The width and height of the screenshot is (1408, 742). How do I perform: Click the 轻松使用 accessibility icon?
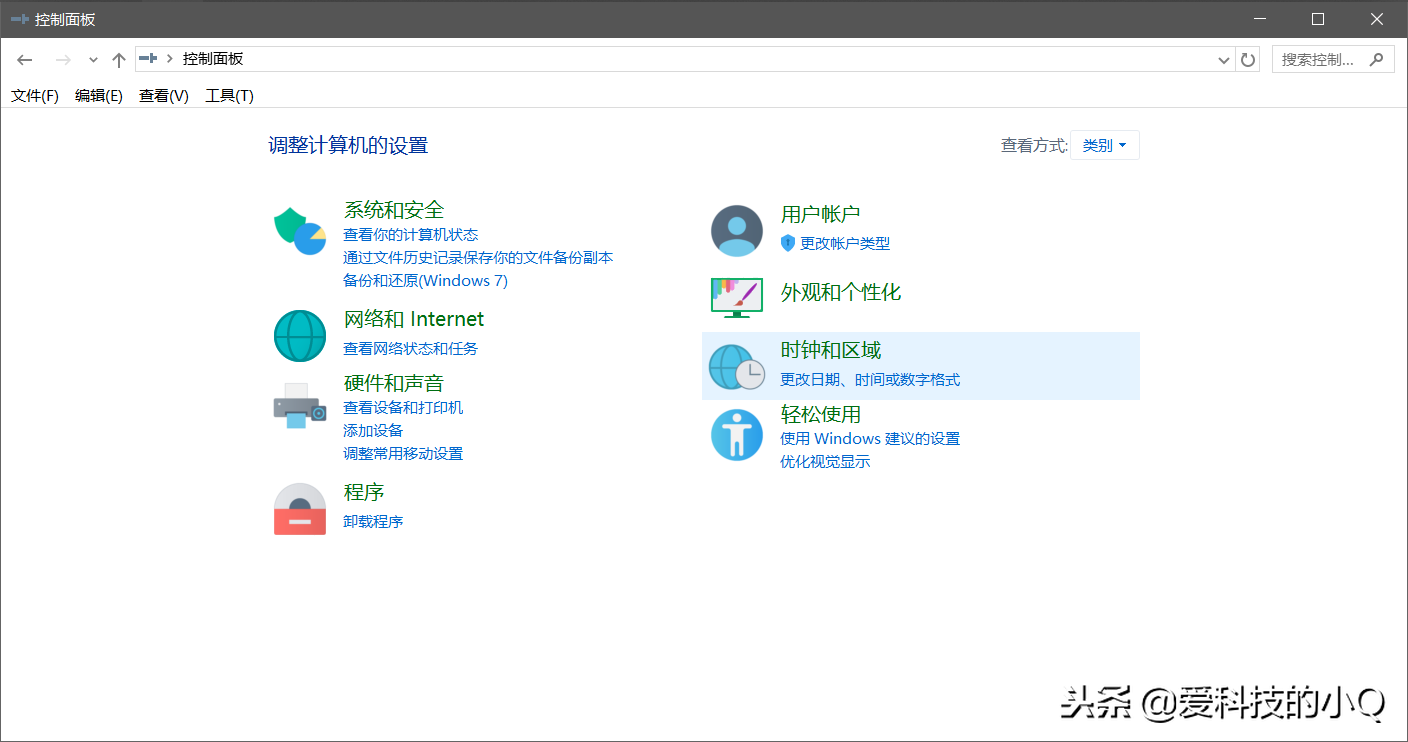click(x=737, y=435)
